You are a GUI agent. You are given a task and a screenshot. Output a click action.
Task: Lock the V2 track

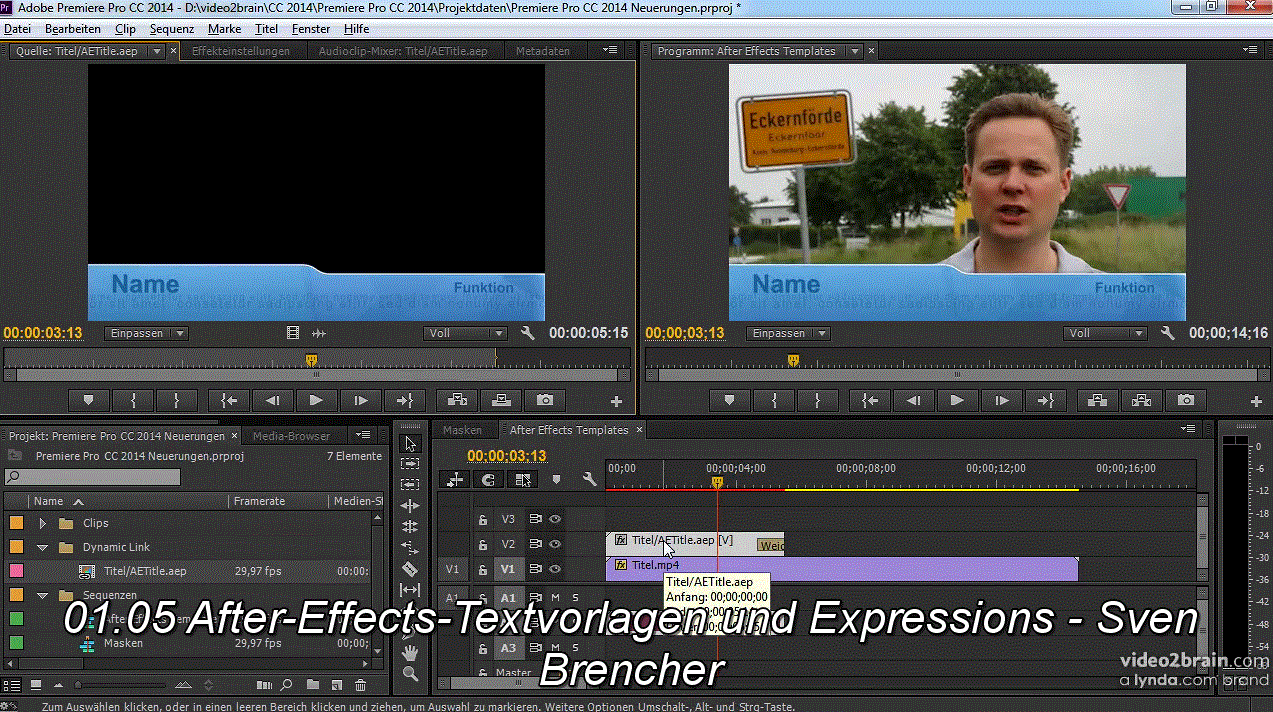point(482,544)
